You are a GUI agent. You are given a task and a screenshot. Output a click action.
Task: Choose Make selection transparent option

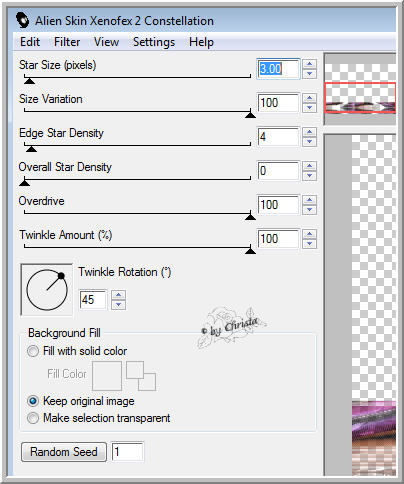(33, 418)
